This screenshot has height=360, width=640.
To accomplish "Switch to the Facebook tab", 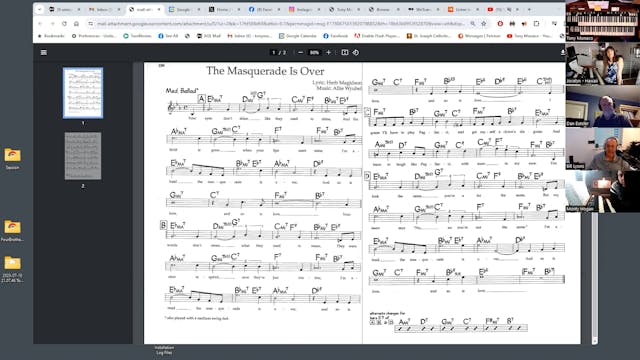I will (x=264, y=9).
